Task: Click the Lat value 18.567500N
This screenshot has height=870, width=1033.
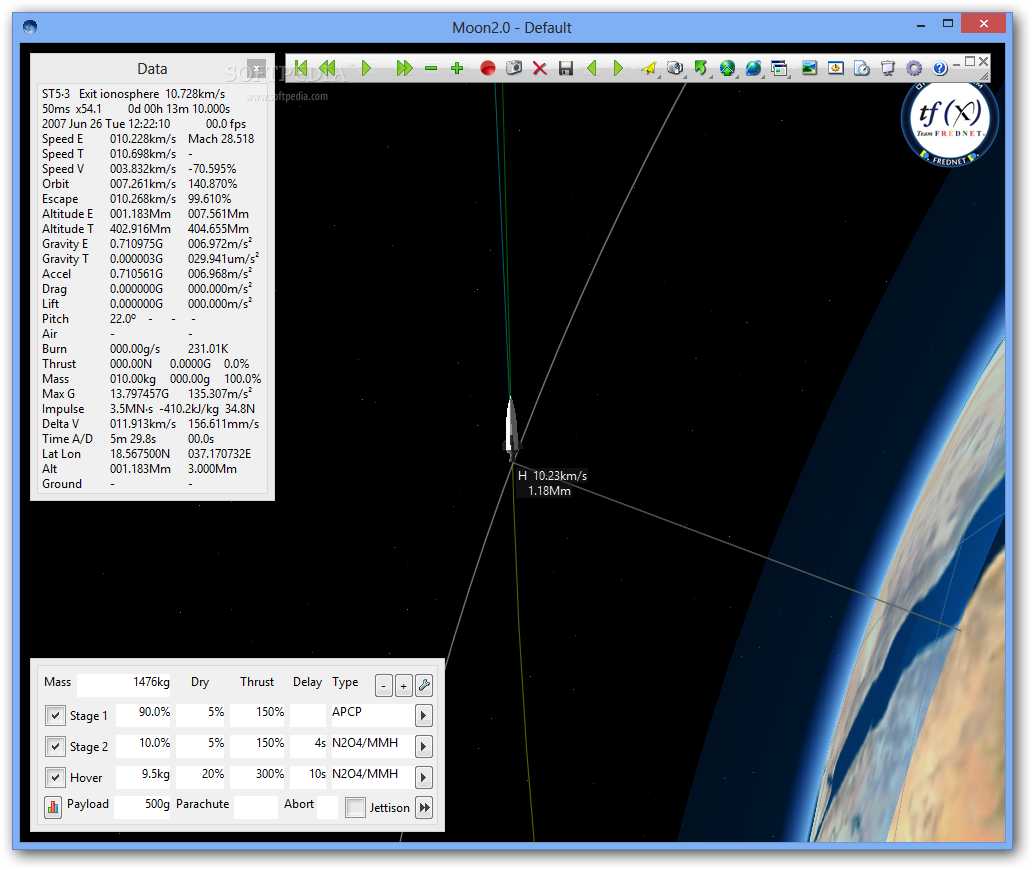Action: click(140, 454)
